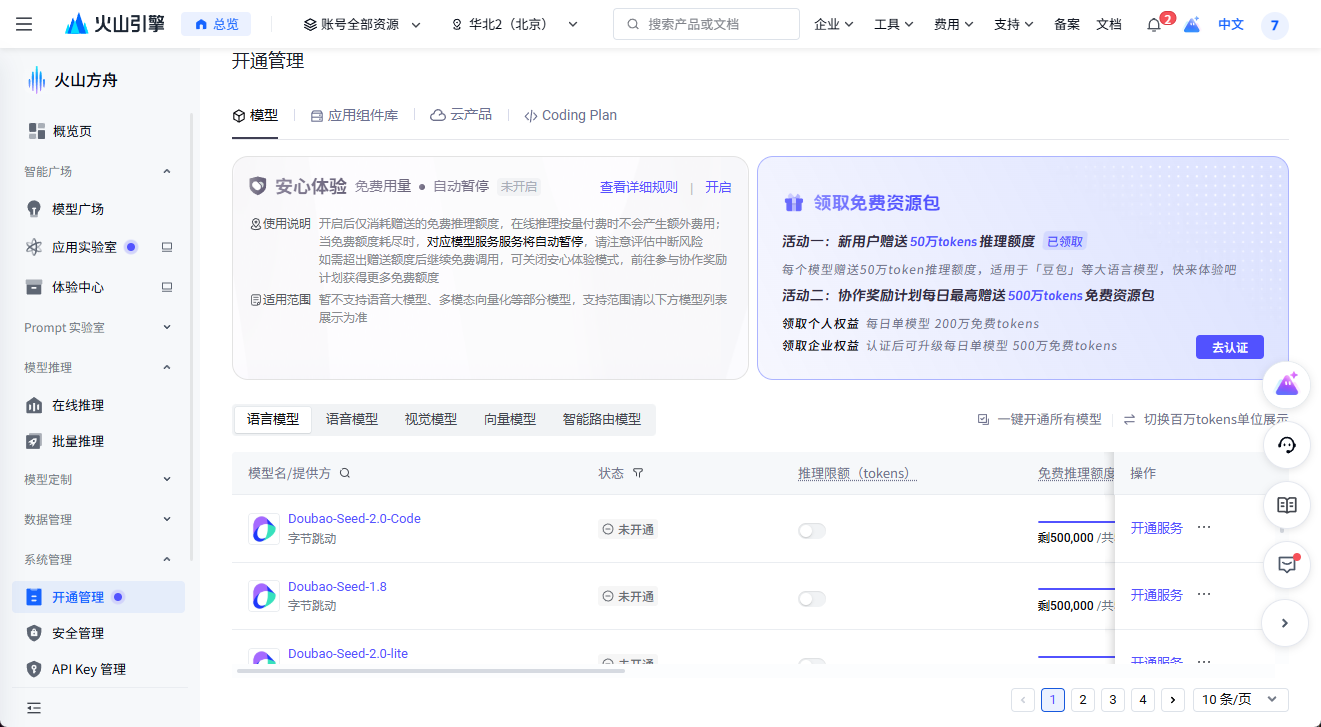The height and width of the screenshot is (727, 1321).
Task: Click the filter icon next to 状态
Action: (x=638, y=473)
